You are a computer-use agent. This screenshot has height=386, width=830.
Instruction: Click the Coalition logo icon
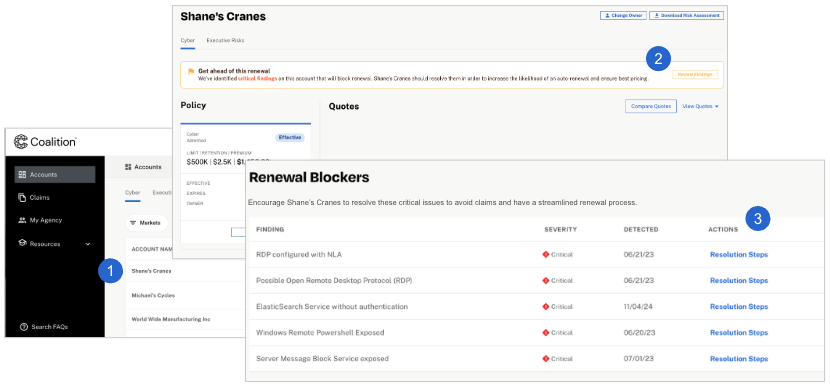[21, 141]
